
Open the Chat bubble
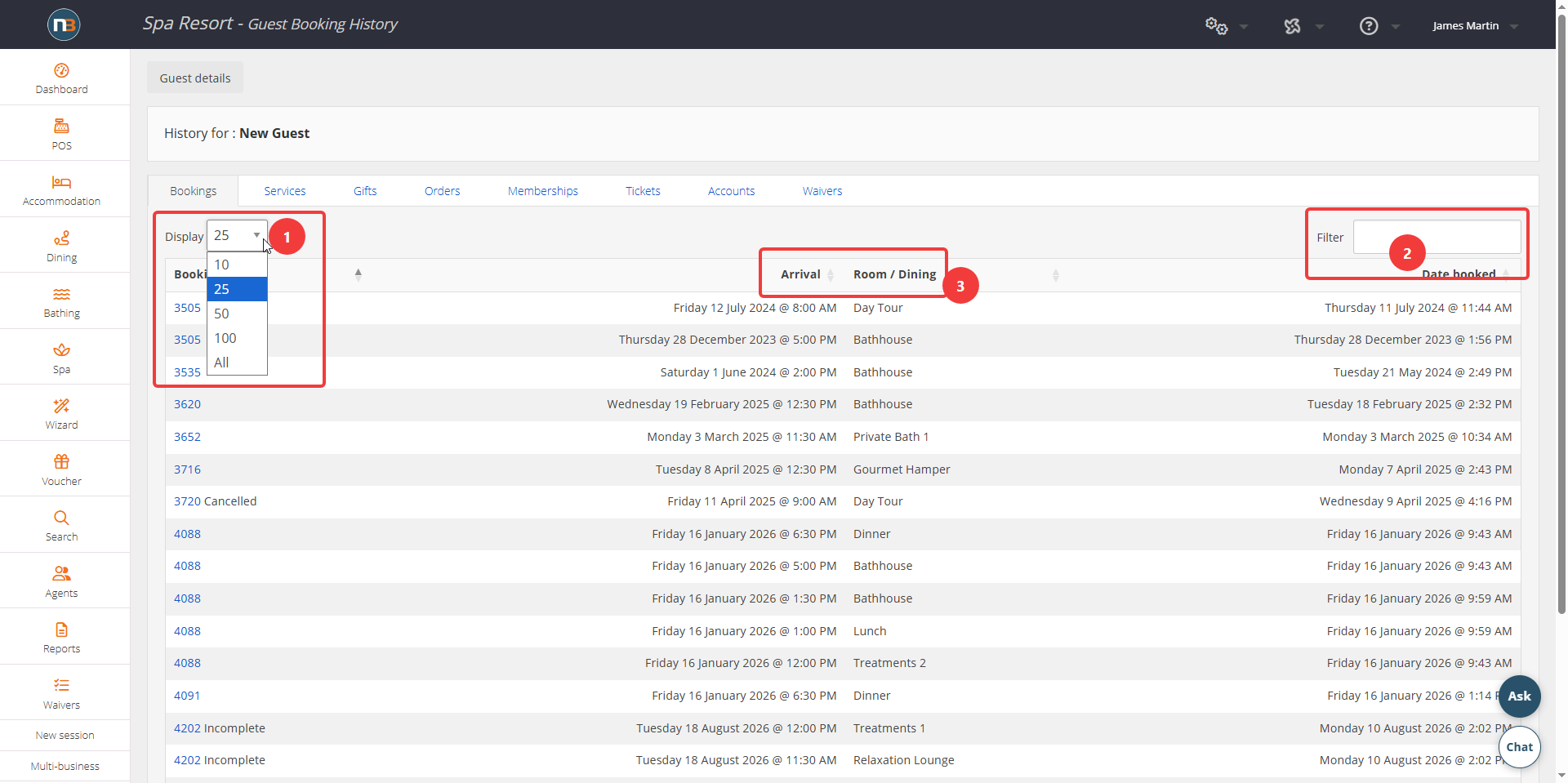click(1519, 747)
